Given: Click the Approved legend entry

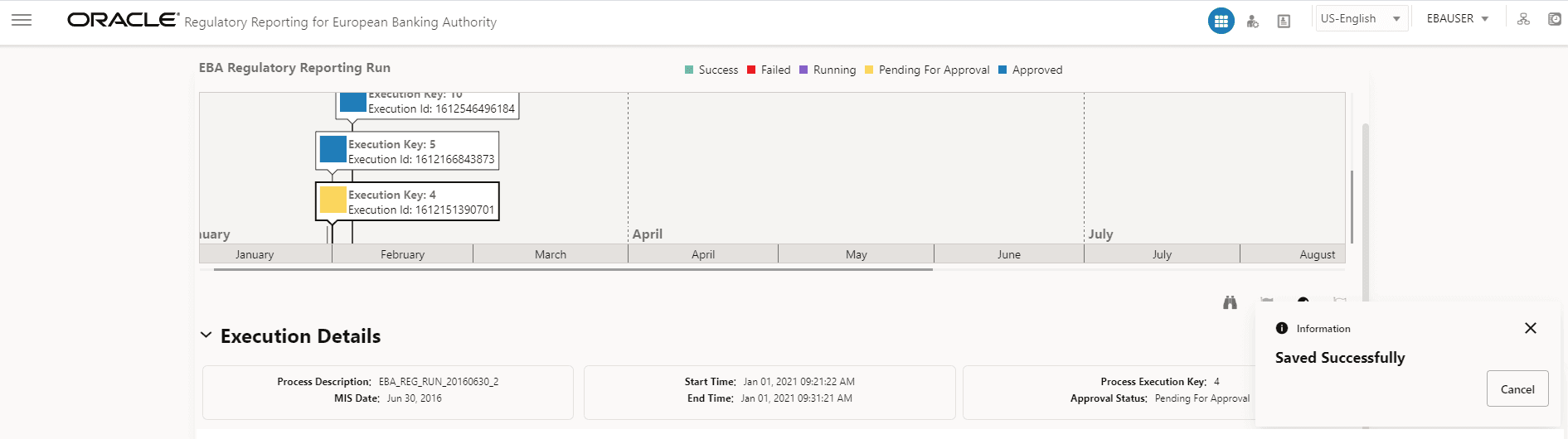Looking at the screenshot, I should 1031,70.
